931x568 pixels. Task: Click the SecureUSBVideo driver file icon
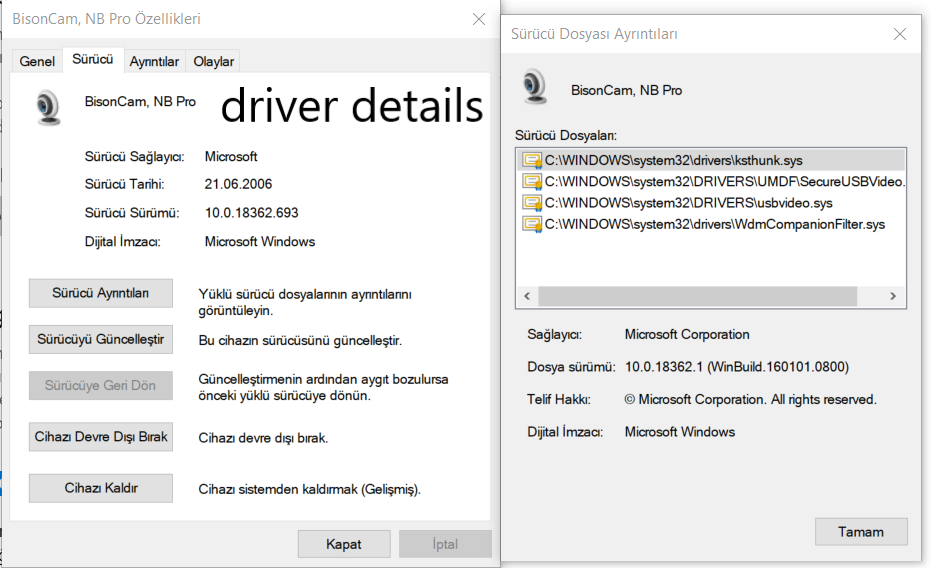point(532,181)
